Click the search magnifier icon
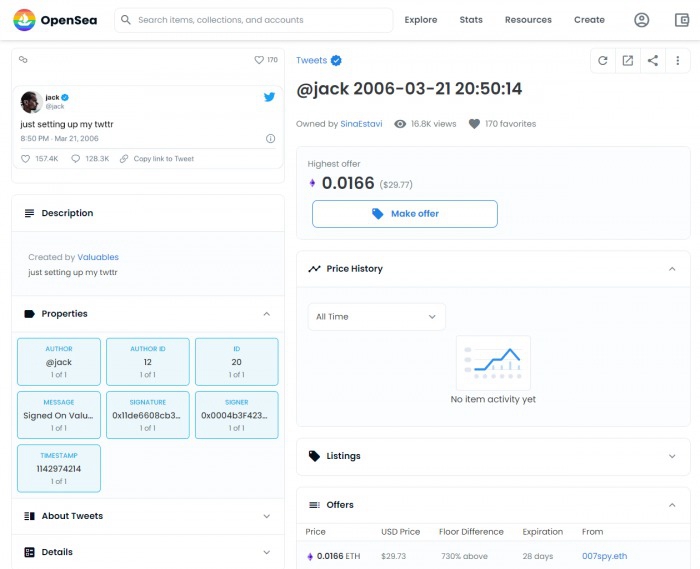Screen dimensions: 700x569 pyautogui.click(x=126, y=20)
